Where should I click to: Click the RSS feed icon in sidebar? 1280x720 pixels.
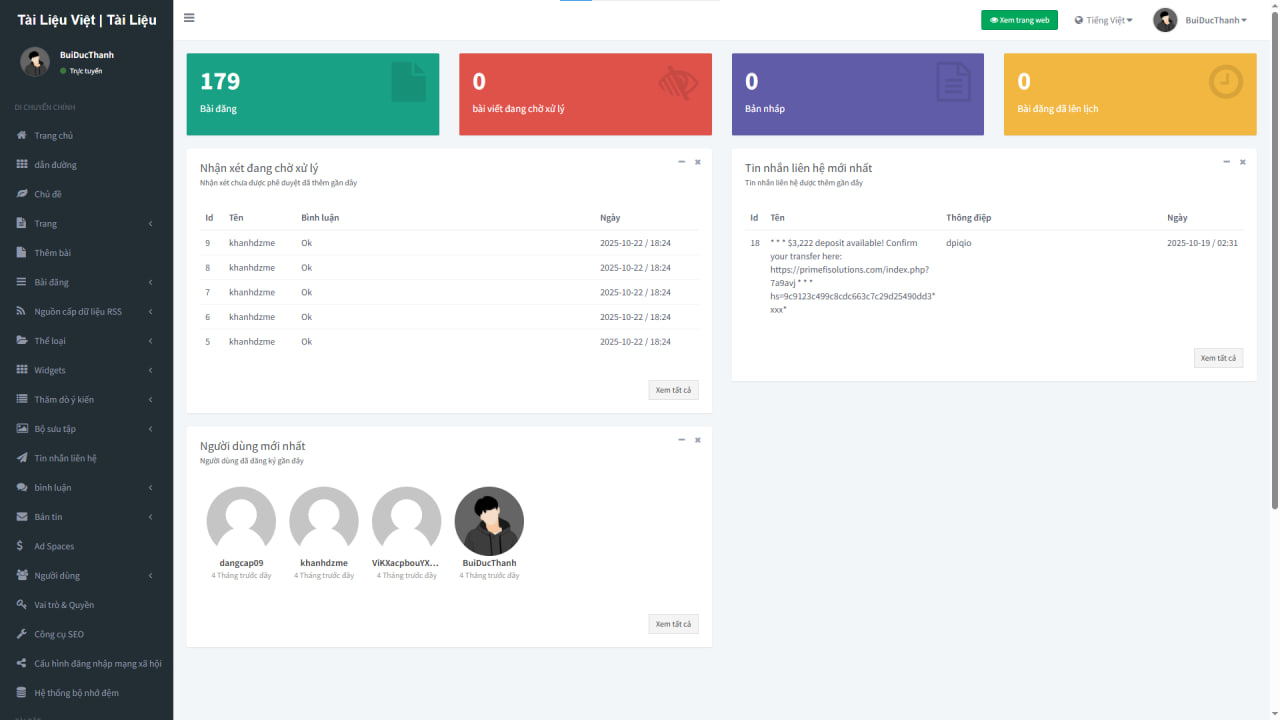click(x=22, y=312)
